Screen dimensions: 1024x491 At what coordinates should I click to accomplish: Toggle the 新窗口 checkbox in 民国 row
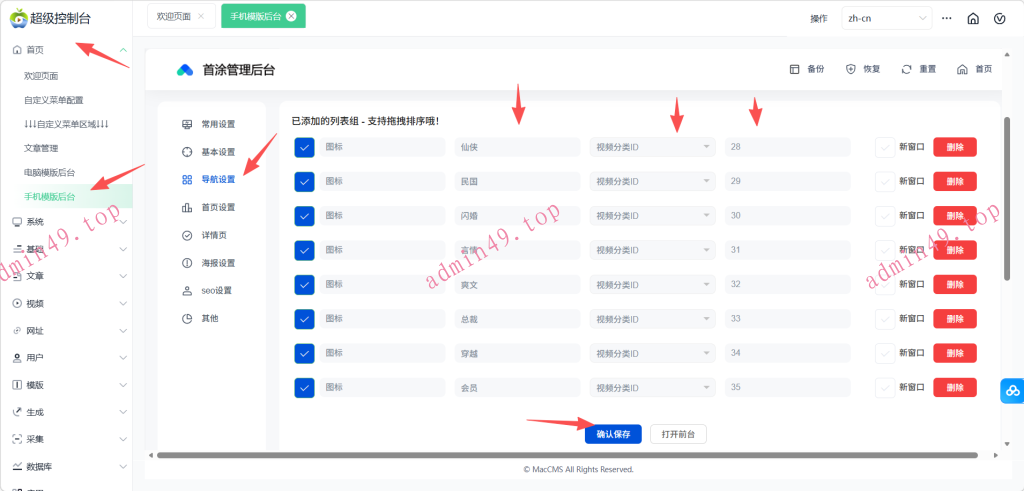884,182
